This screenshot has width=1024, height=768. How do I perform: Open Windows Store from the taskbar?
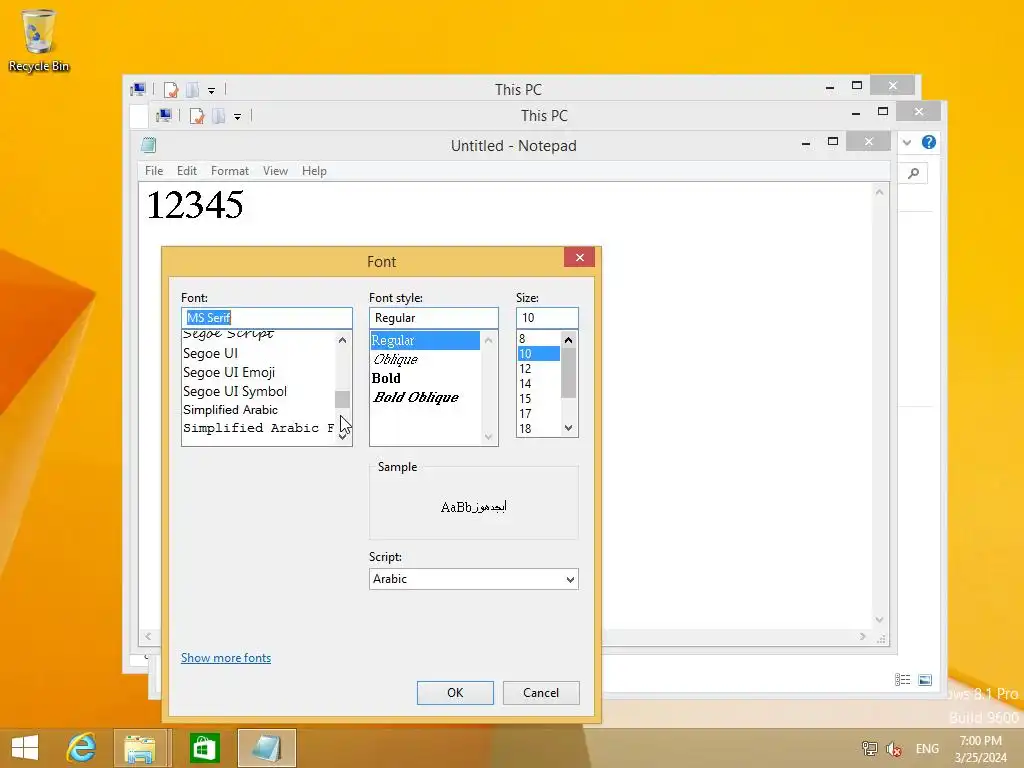pyautogui.click(x=204, y=748)
